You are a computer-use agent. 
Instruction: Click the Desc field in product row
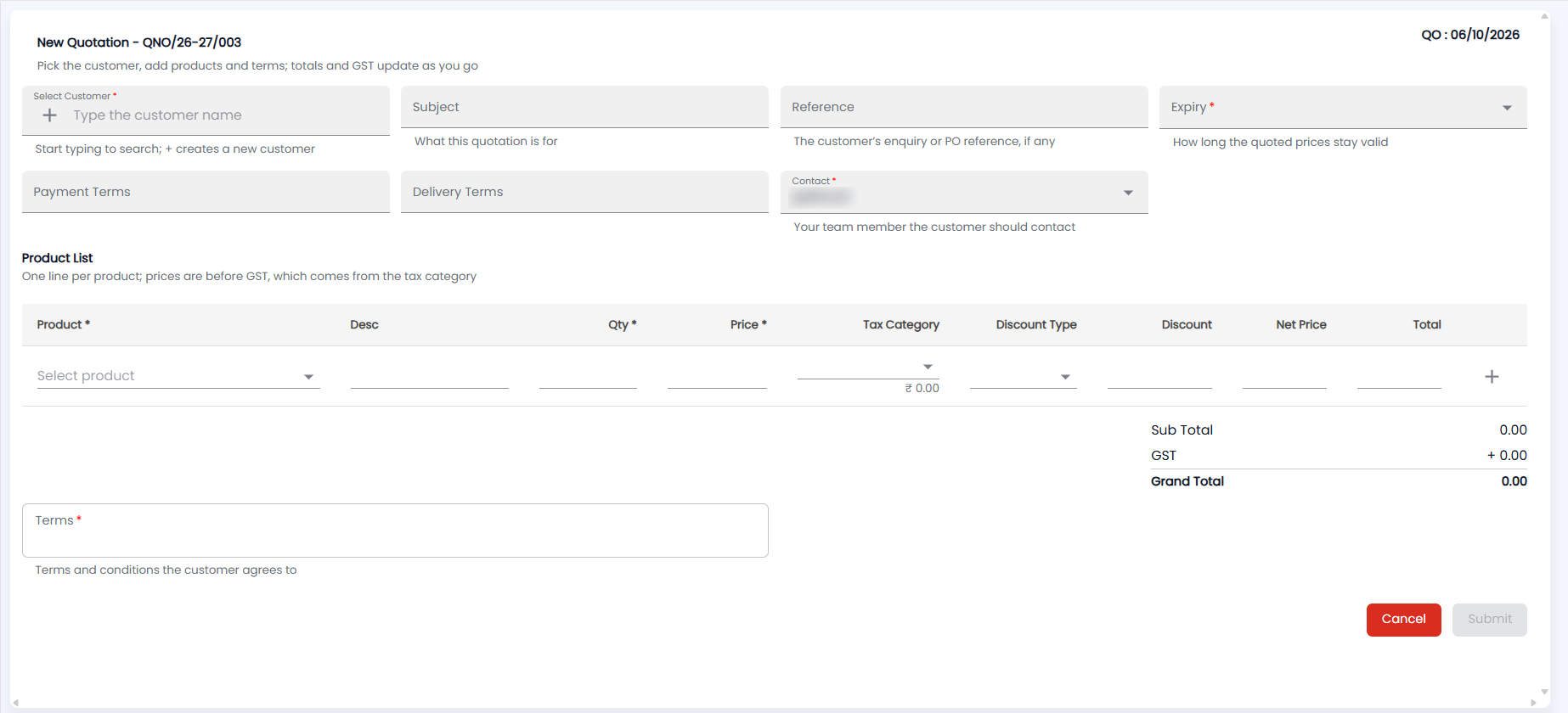point(430,377)
